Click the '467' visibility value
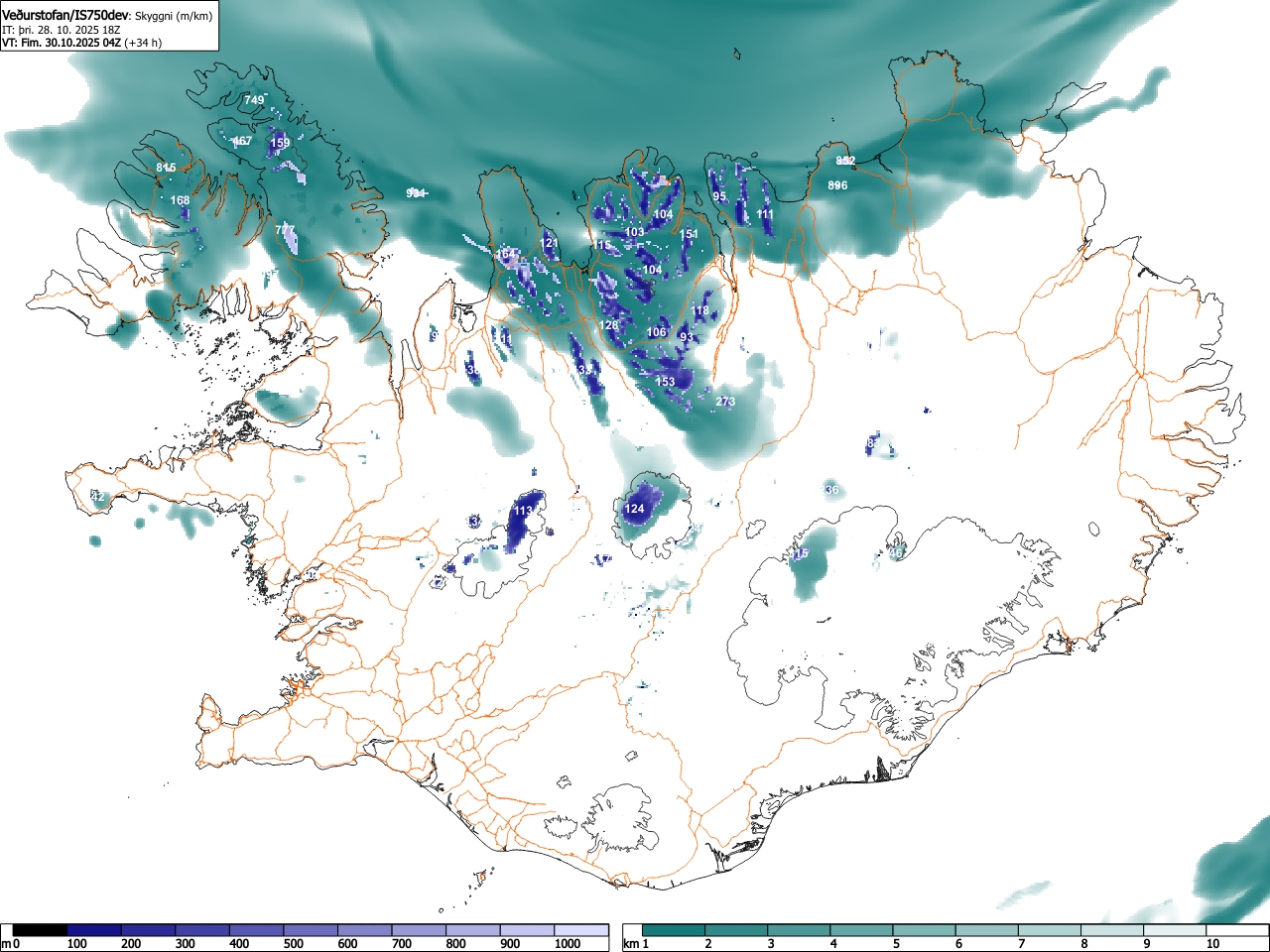 pos(241,141)
